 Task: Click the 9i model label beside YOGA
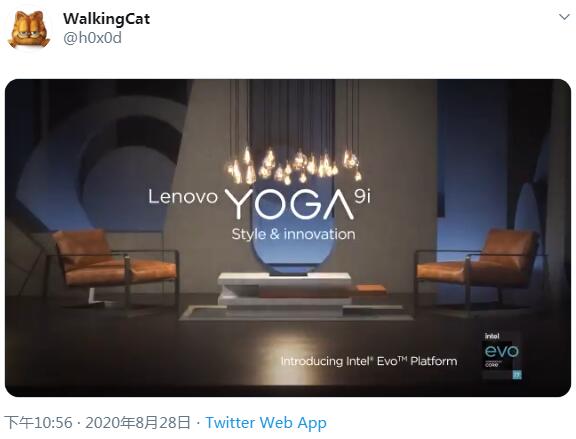363,197
